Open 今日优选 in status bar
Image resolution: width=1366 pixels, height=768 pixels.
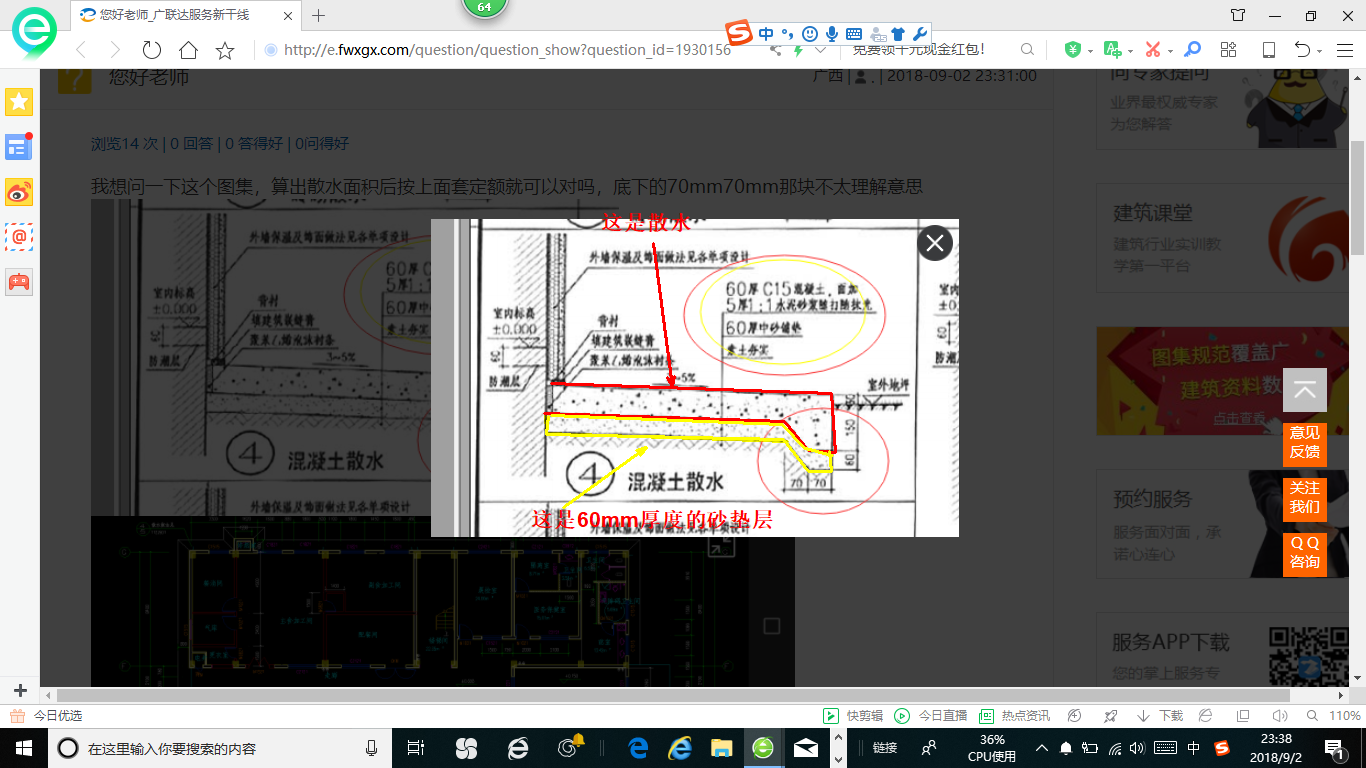(x=46, y=716)
